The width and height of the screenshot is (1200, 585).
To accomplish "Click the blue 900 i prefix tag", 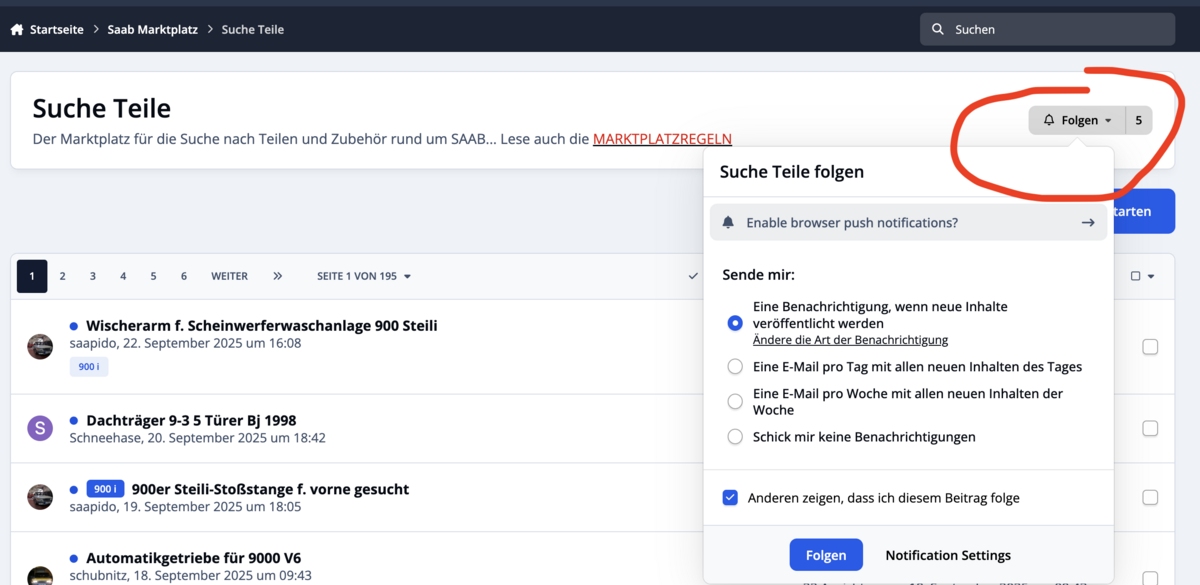I will click(105, 489).
